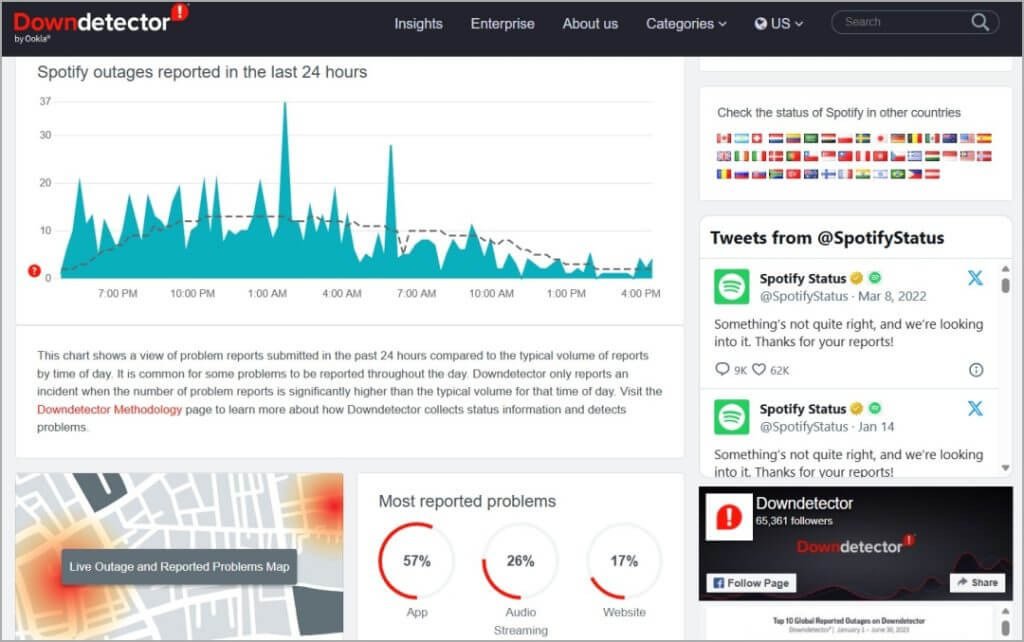The width and height of the screenshot is (1024, 642).
Task: Click the tweets panel scrollbar thumb
Action: click(x=1005, y=285)
